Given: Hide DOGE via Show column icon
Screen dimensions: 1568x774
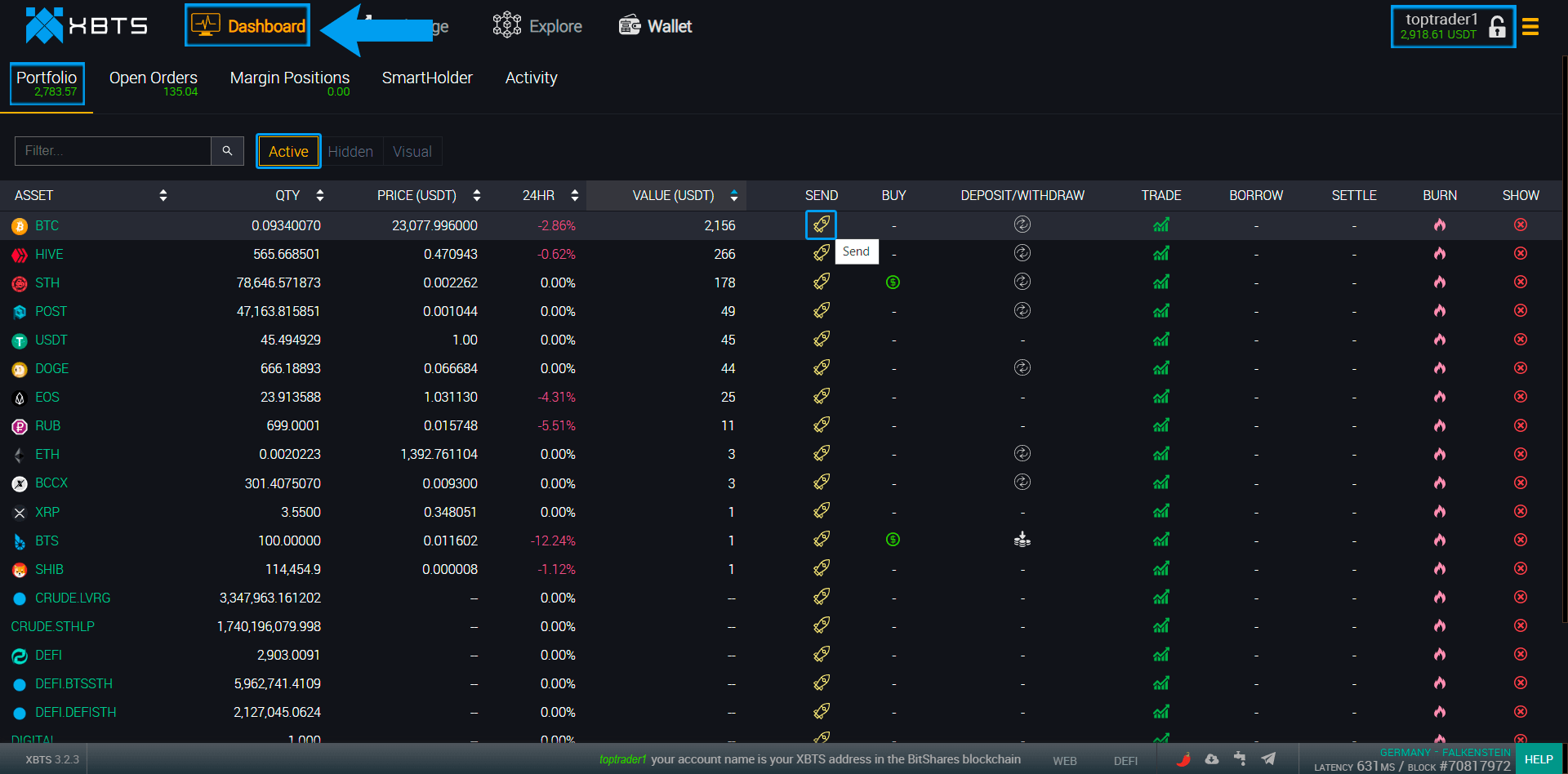Looking at the screenshot, I should pyautogui.click(x=1521, y=367).
